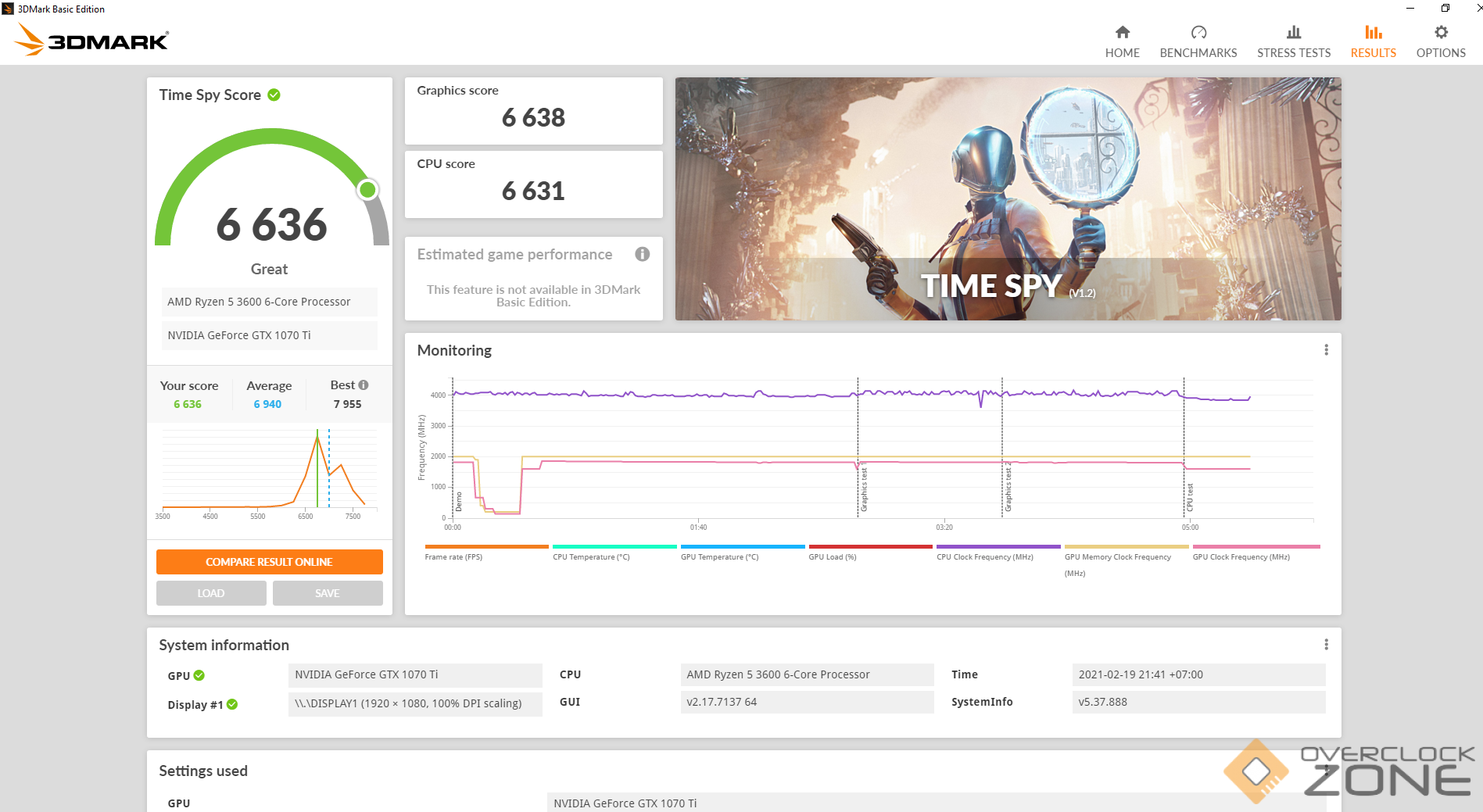
Task: Click Compare Result Online button
Action: click(269, 562)
